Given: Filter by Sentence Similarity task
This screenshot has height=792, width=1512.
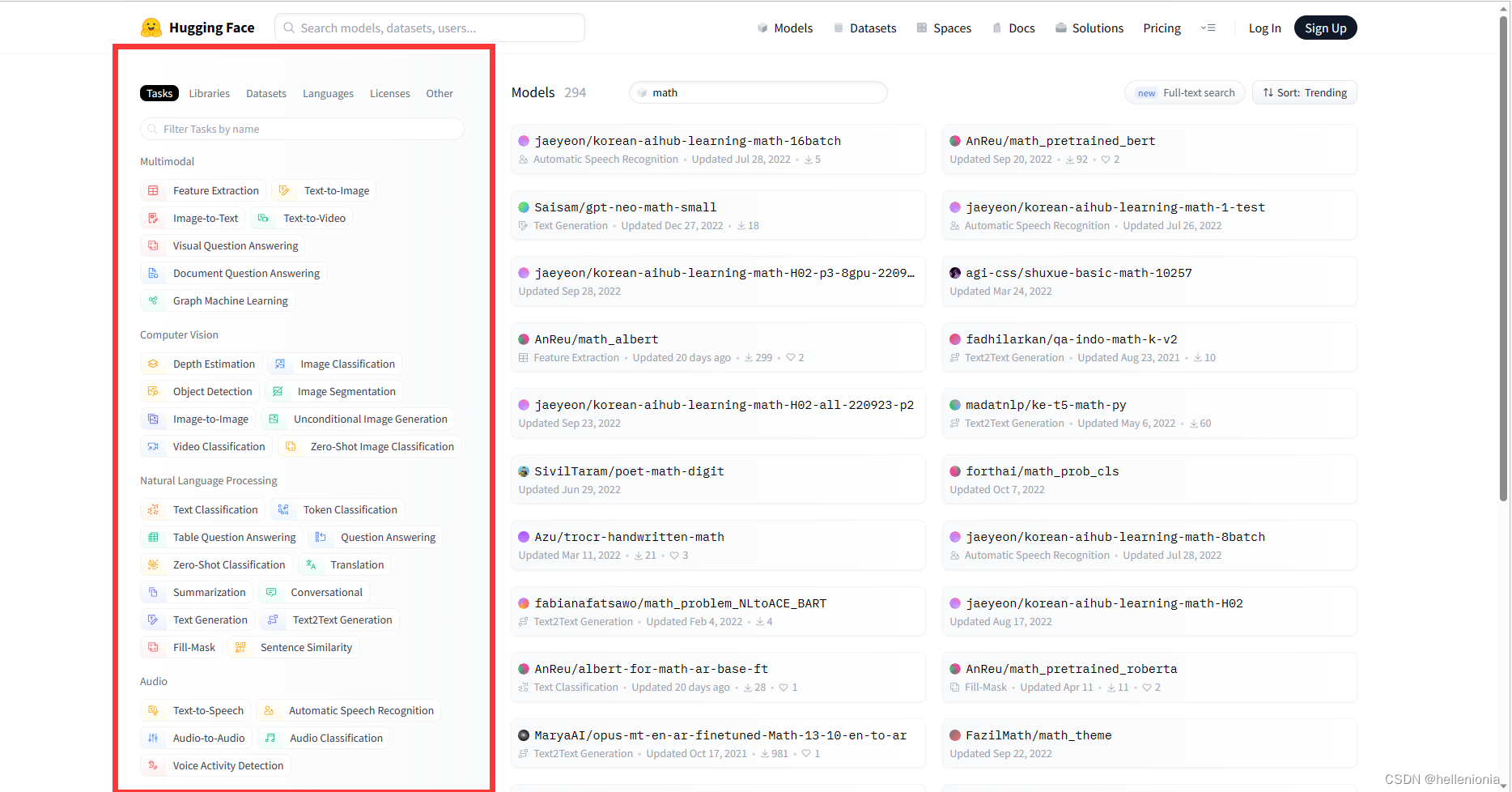Looking at the screenshot, I should pyautogui.click(x=294, y=648).
